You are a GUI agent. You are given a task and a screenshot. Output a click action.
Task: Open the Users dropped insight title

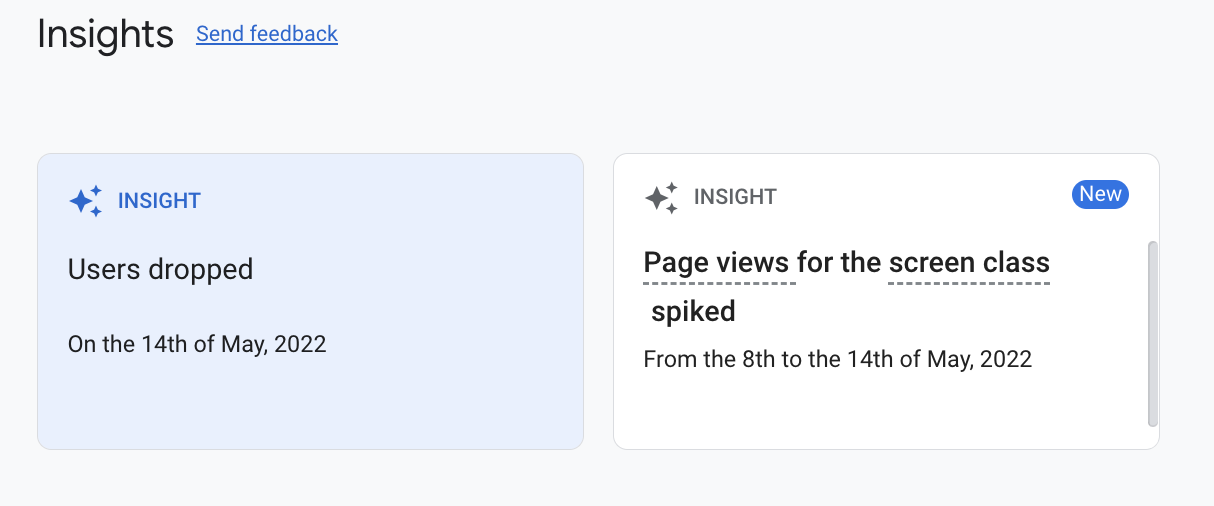(160, 269)
